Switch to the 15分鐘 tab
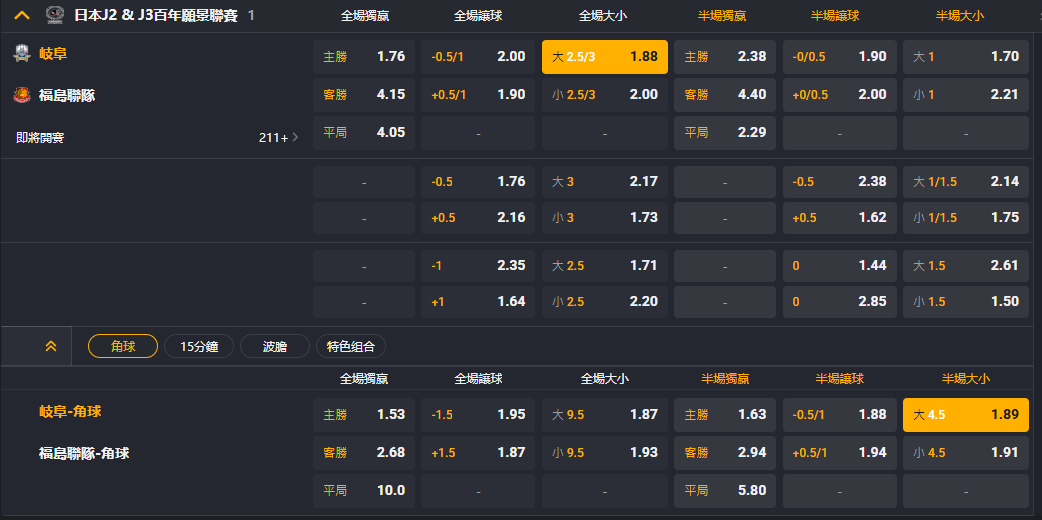The width and height of the screenshot is (1042, 520). pyautogui.click(x=198, y=346)
